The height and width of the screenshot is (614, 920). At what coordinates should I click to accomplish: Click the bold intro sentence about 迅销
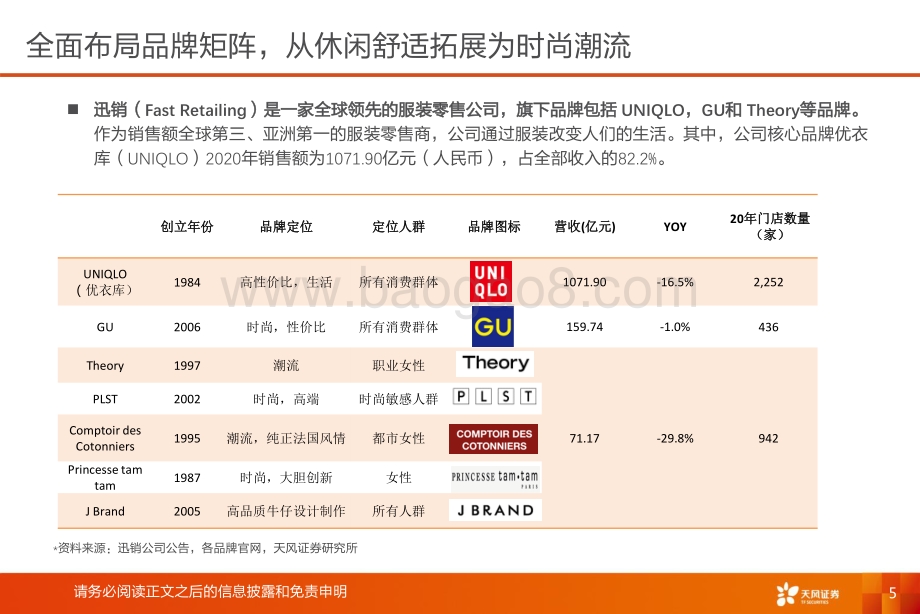[479, 110]
